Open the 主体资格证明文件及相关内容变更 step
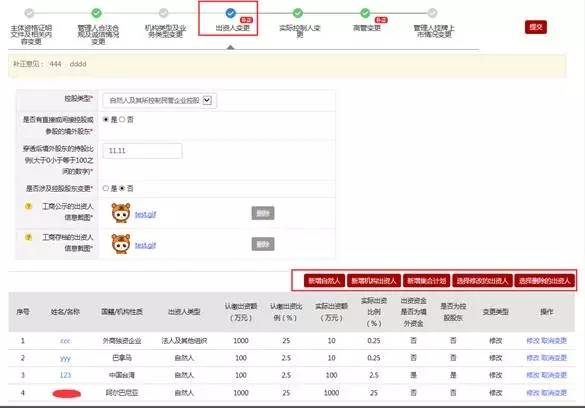Screen dimensions: 585x408 pyautogui.click(x=31, y=35)
